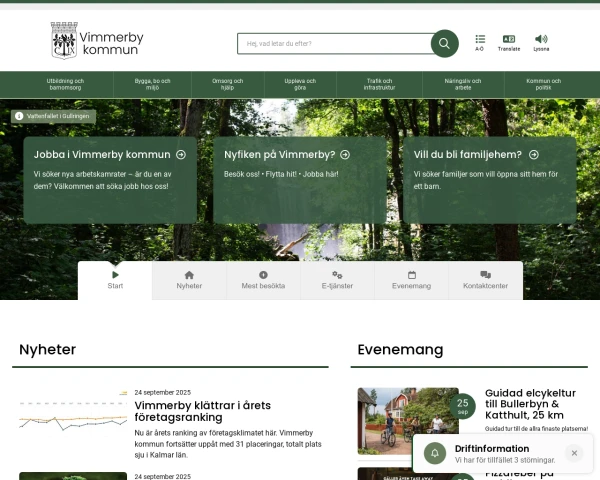
Task: Click the Vimmerby kommun logo
Action: click(x=97, y=41)
